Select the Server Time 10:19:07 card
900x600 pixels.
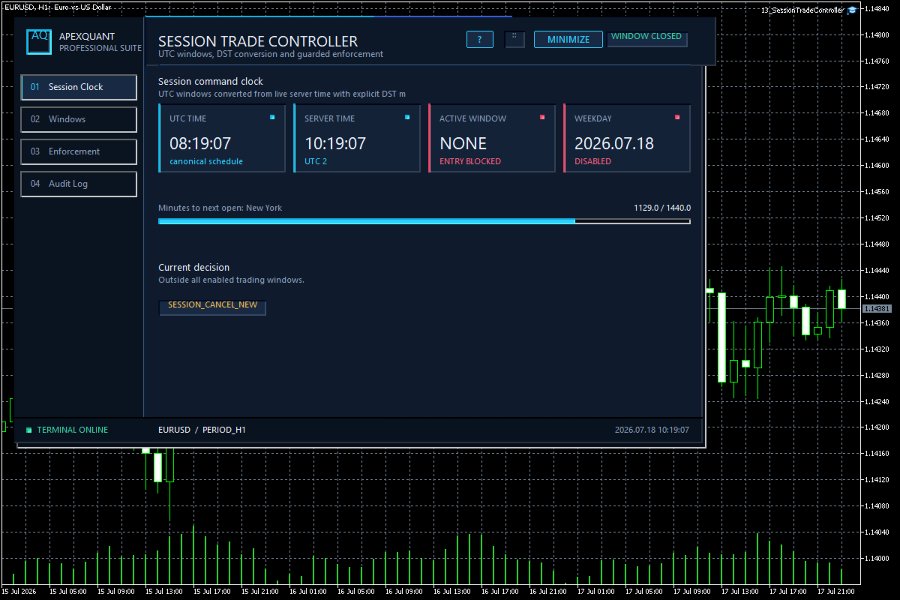coord(356,138)
